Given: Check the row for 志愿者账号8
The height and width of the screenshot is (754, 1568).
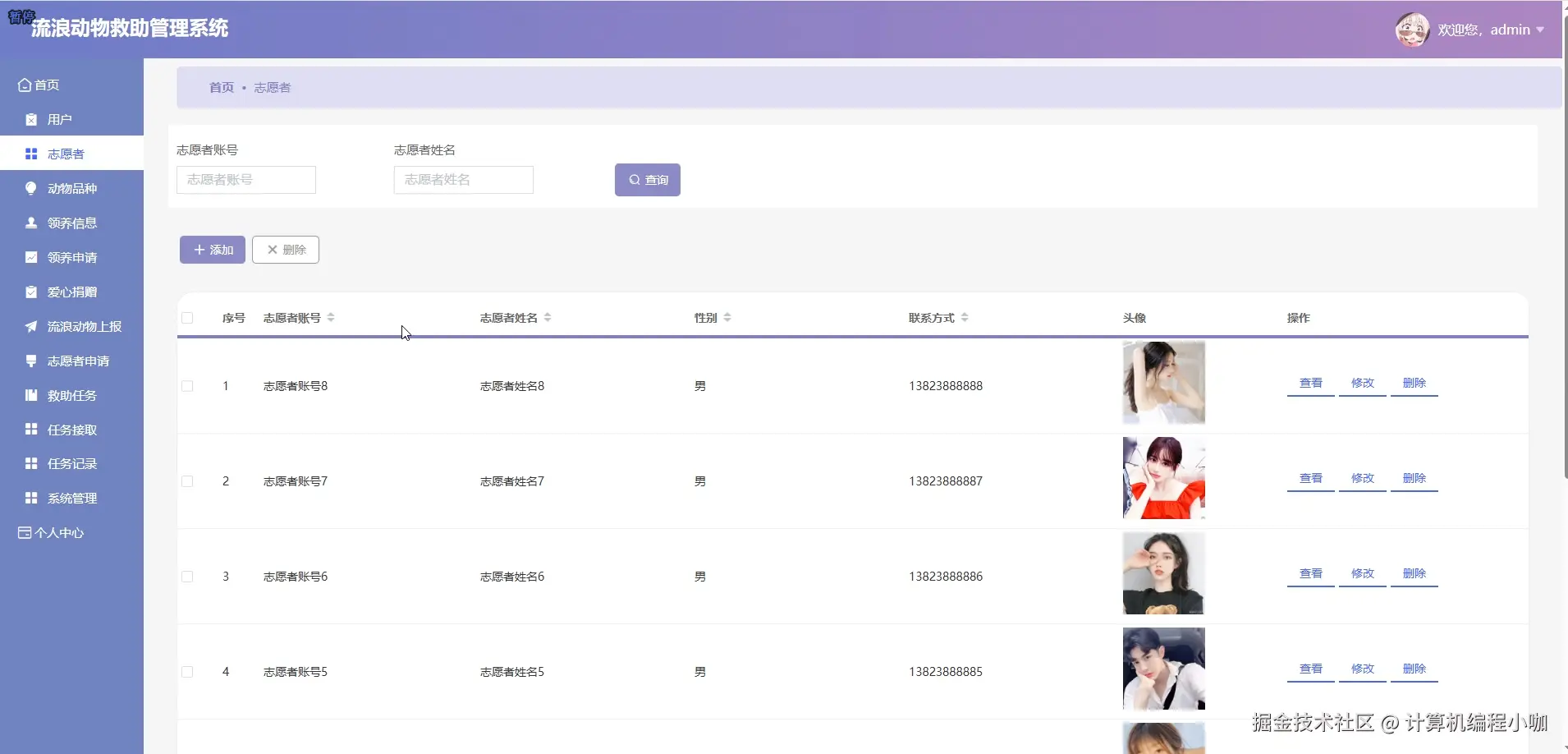Looking at the screenshot, I should click(x=187, y=386).
